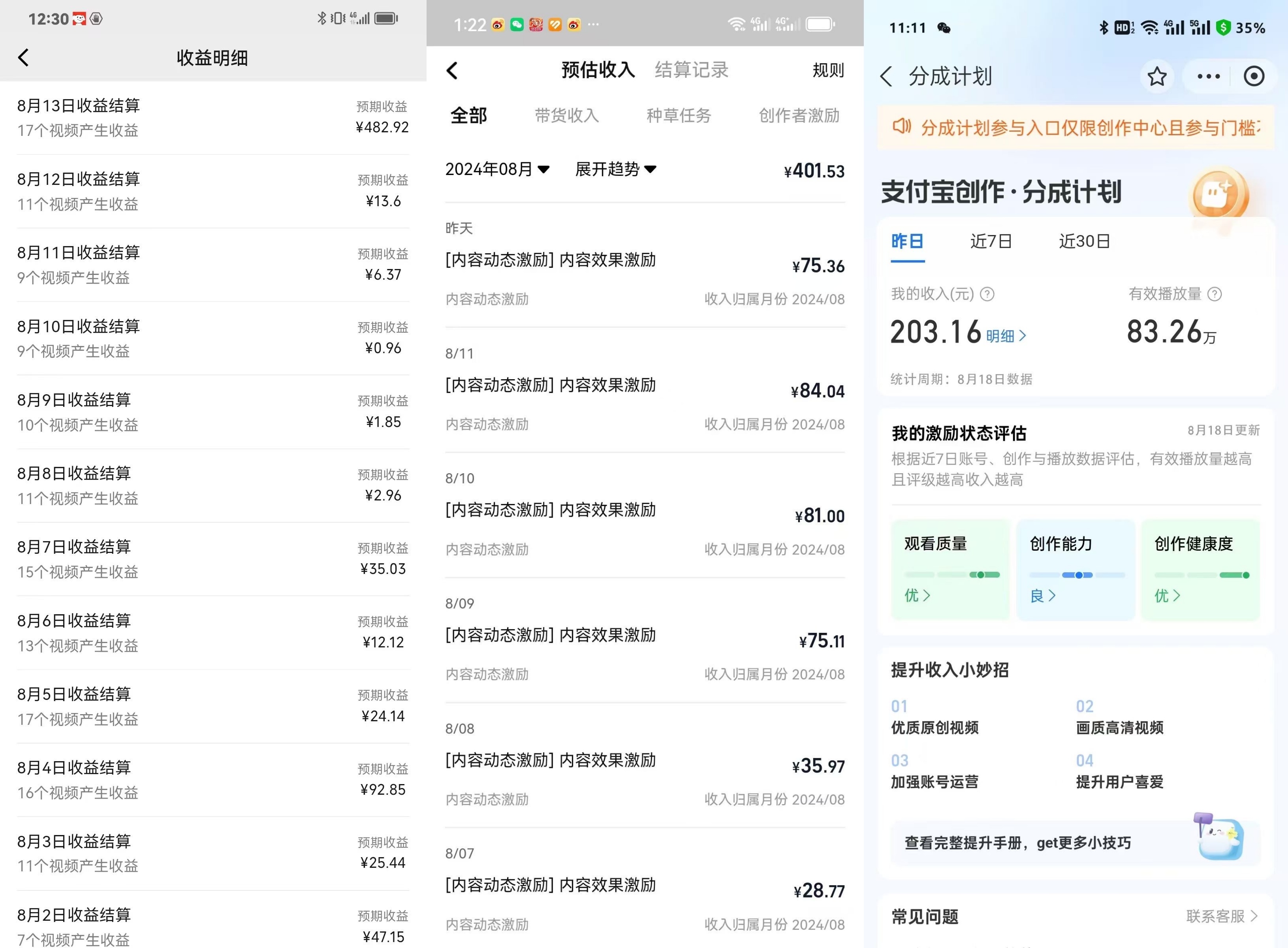
Task: Open the 常见问题 section heading
Action: click(924, 916)
